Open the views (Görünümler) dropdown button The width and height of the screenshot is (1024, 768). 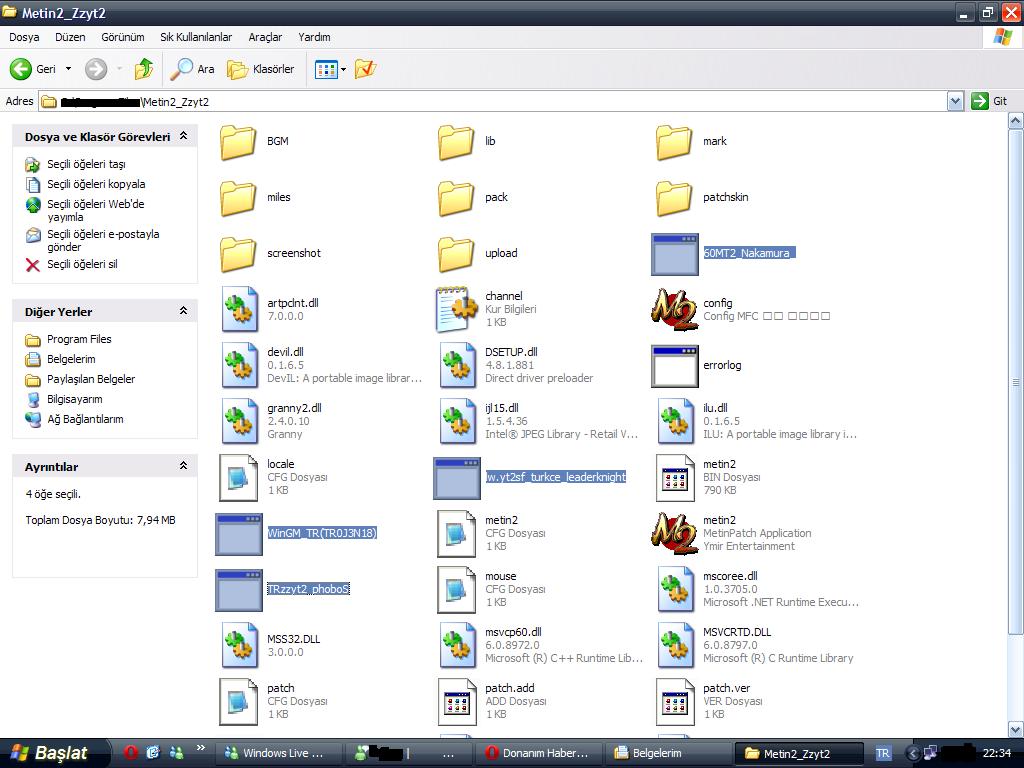330,69
